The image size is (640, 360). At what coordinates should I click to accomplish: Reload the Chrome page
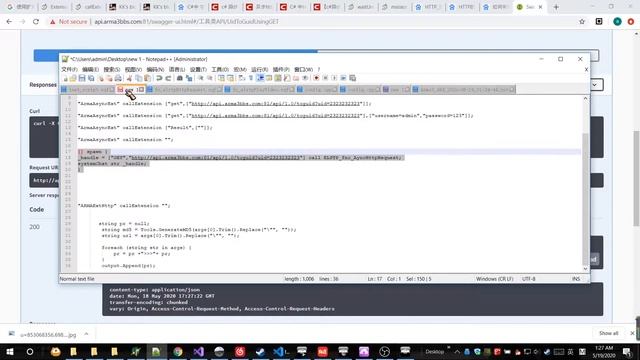(36, 22)
